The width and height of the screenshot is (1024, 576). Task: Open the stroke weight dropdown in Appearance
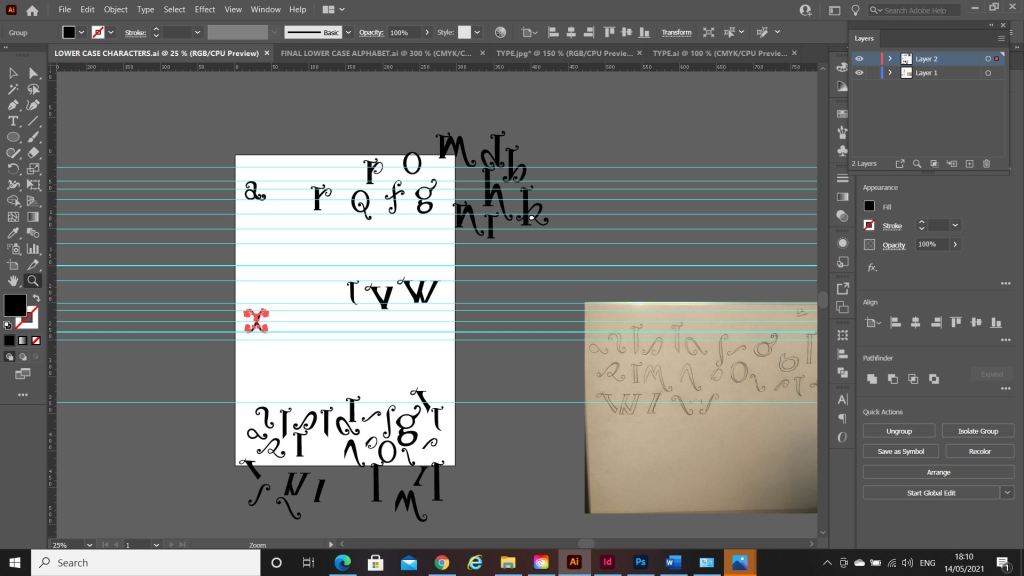(x=956, y=226)
